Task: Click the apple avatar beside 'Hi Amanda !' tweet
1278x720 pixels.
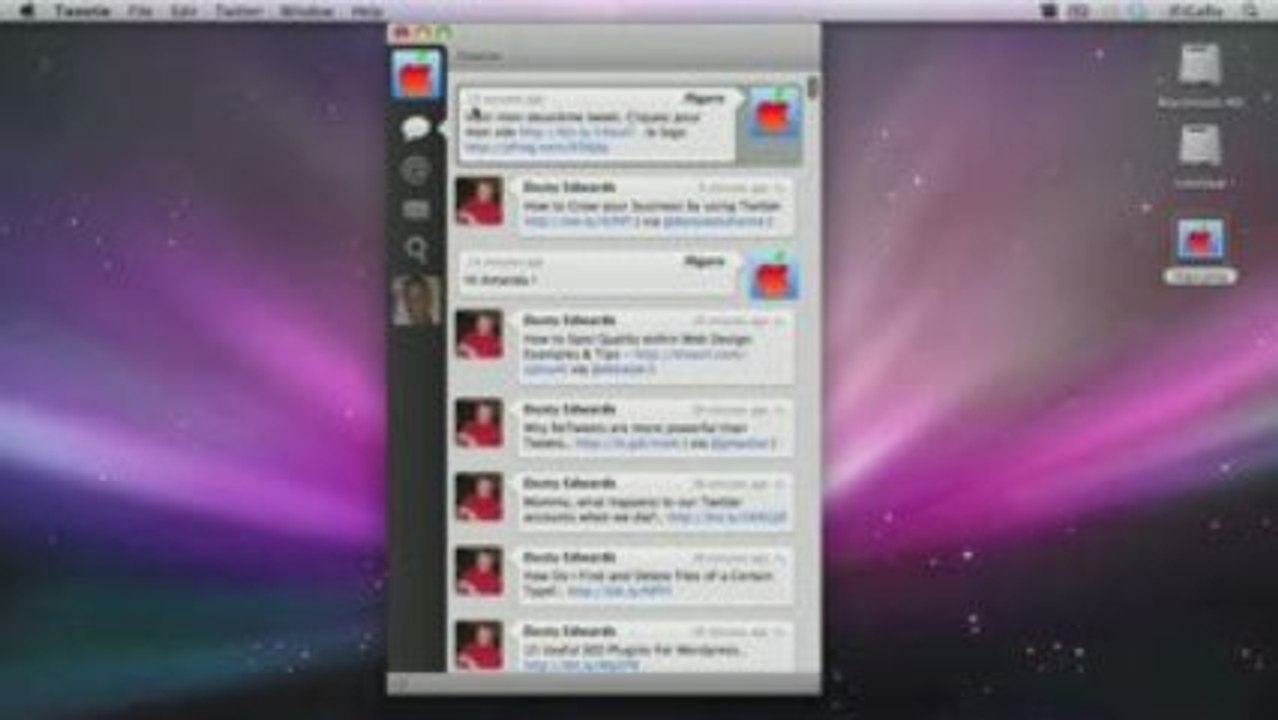Action: tap(775, 276)
